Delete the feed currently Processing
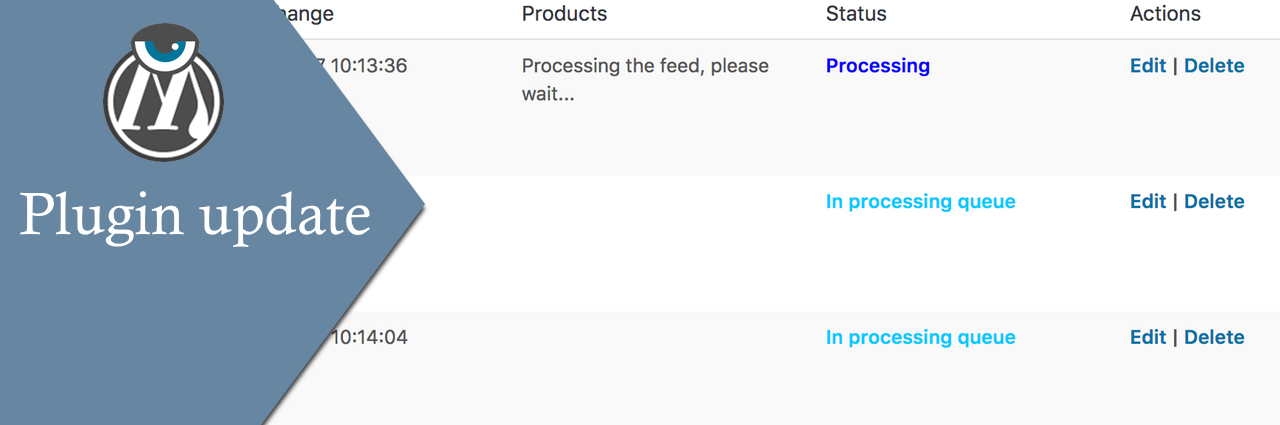Viewport: 1280px width, 425px height. [1214, 66]
